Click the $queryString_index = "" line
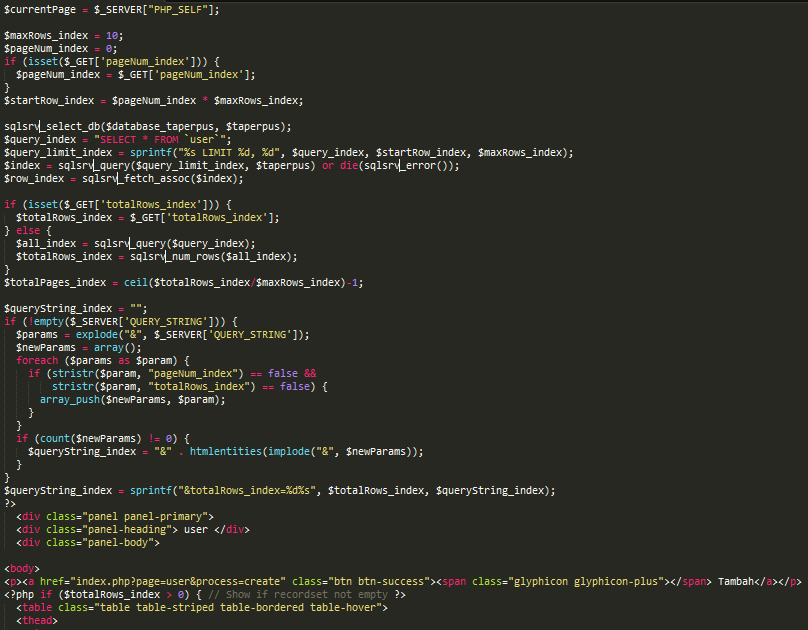This screenshot has height=630, width=808. pyautogui.click(x=76, y=309)
